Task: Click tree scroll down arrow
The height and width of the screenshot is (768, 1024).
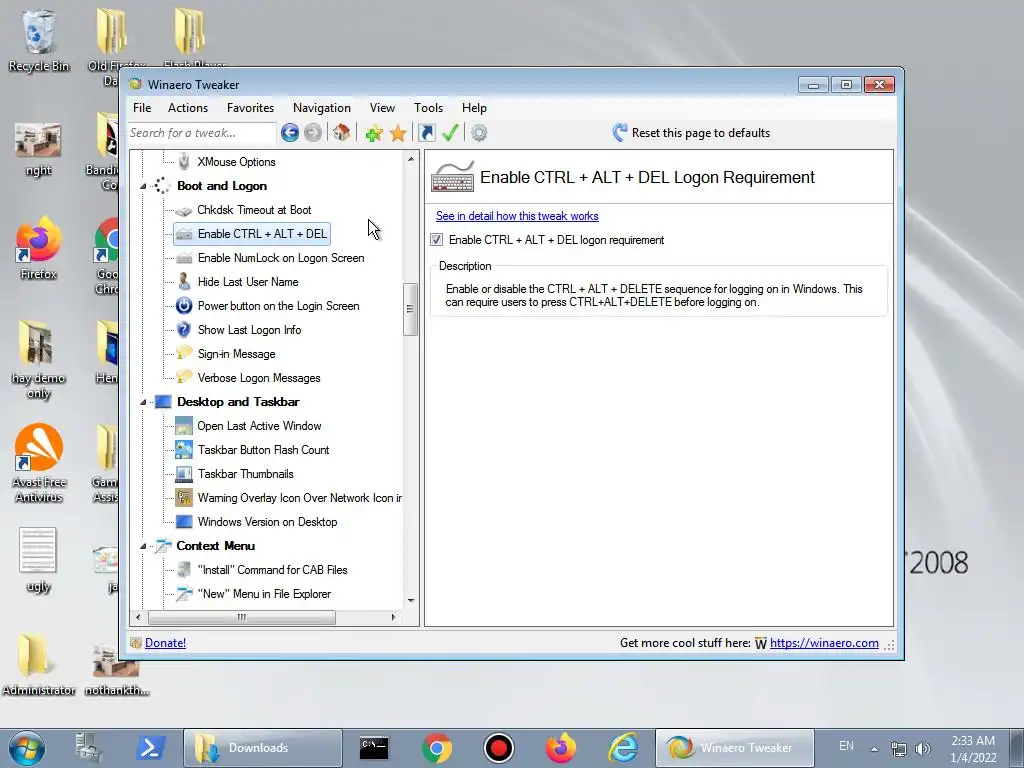Action: click(x=411, y=601)
